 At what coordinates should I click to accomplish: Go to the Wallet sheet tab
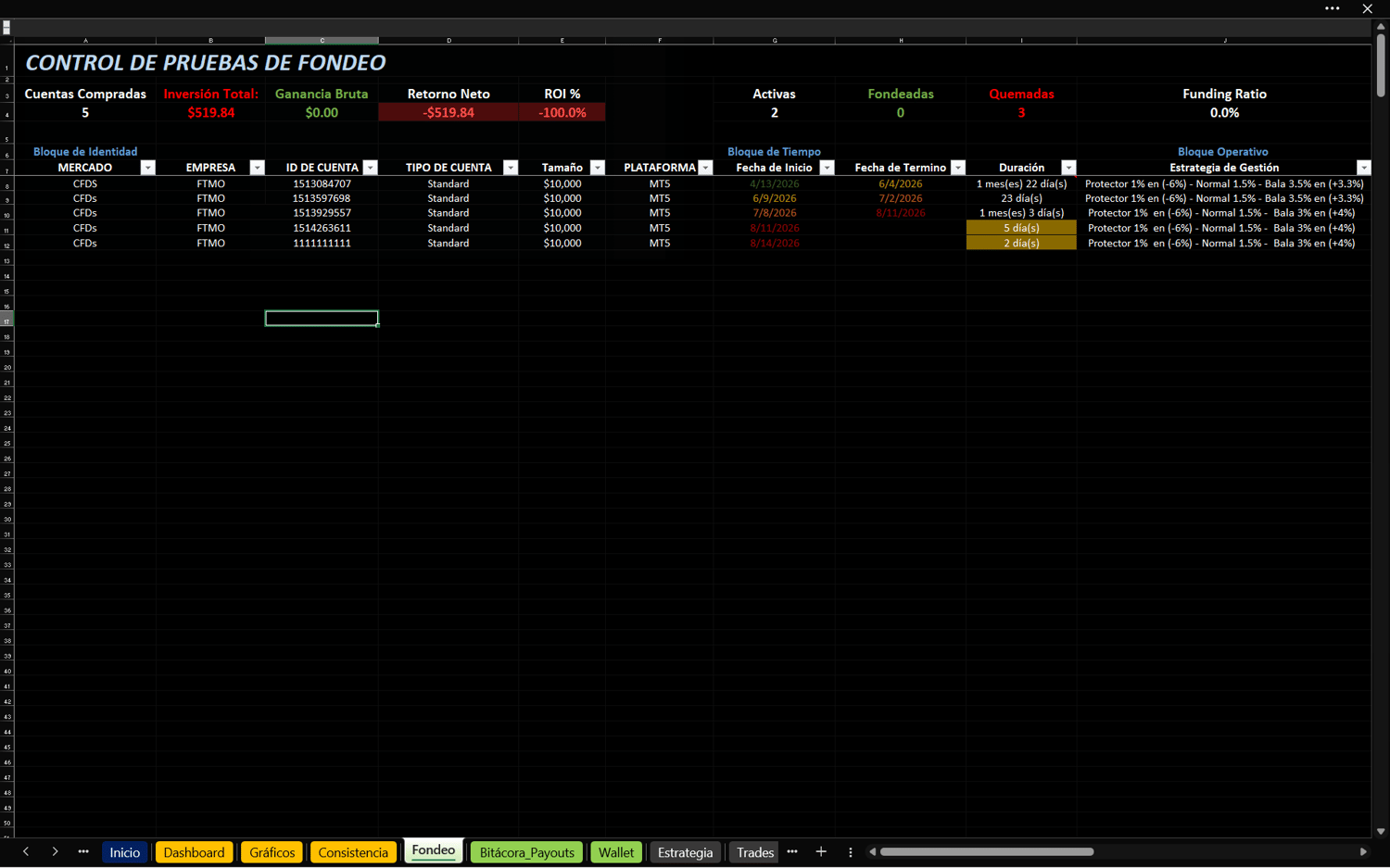coord(616,852)
